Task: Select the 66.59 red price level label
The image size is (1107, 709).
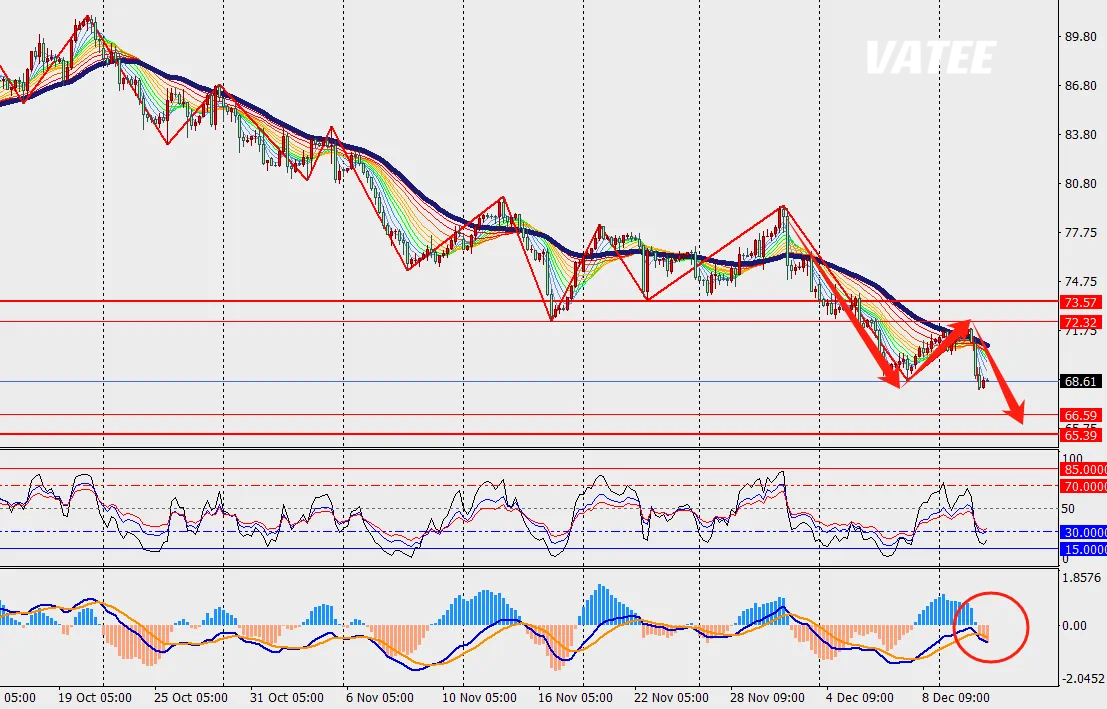Action: click(1080, 415)
